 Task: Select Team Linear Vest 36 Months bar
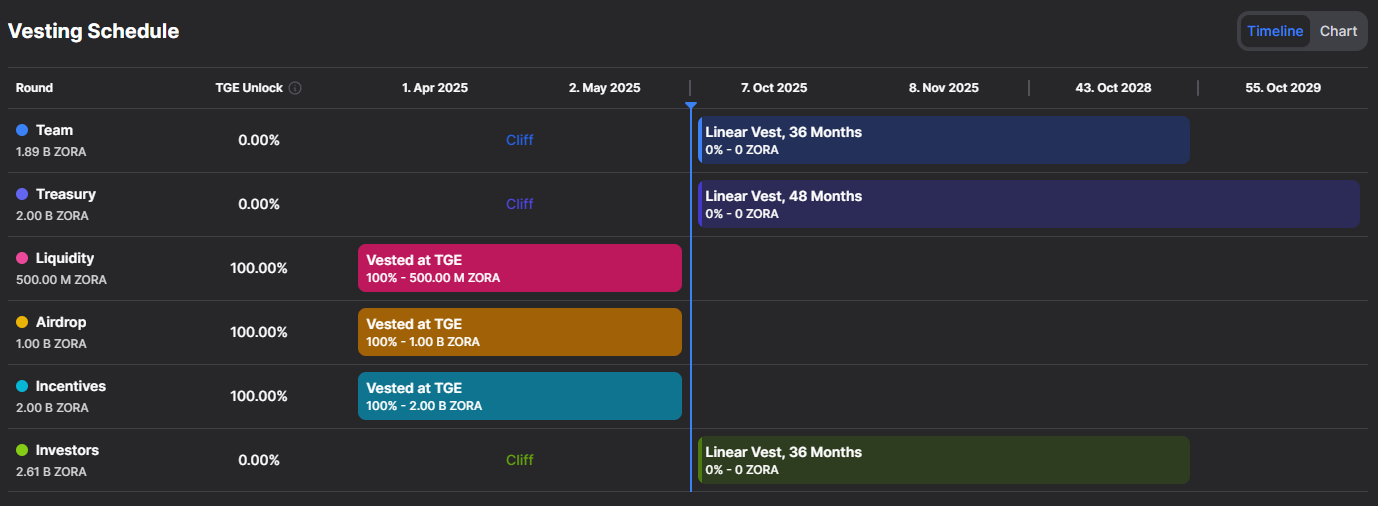[943, 140]
